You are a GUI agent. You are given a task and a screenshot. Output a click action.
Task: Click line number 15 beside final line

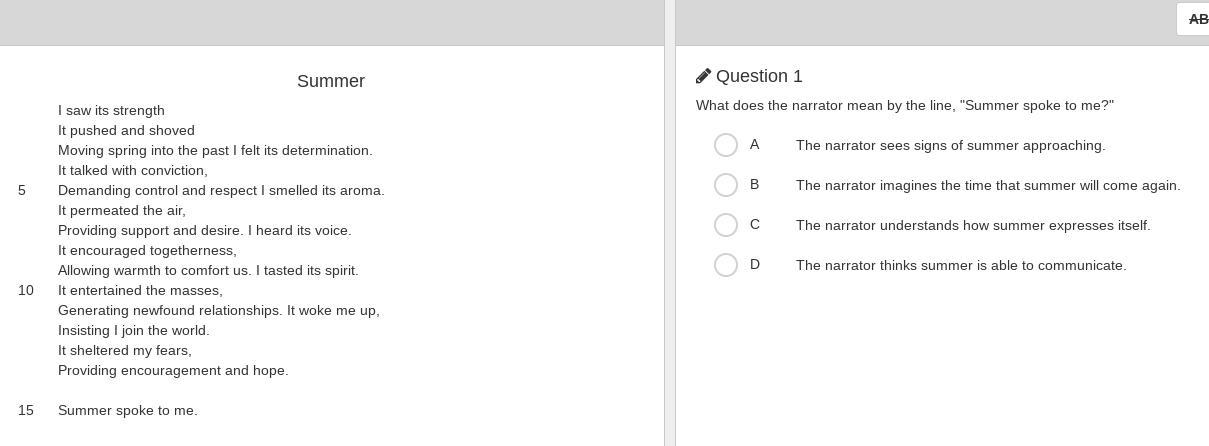[x=26, y=410]
